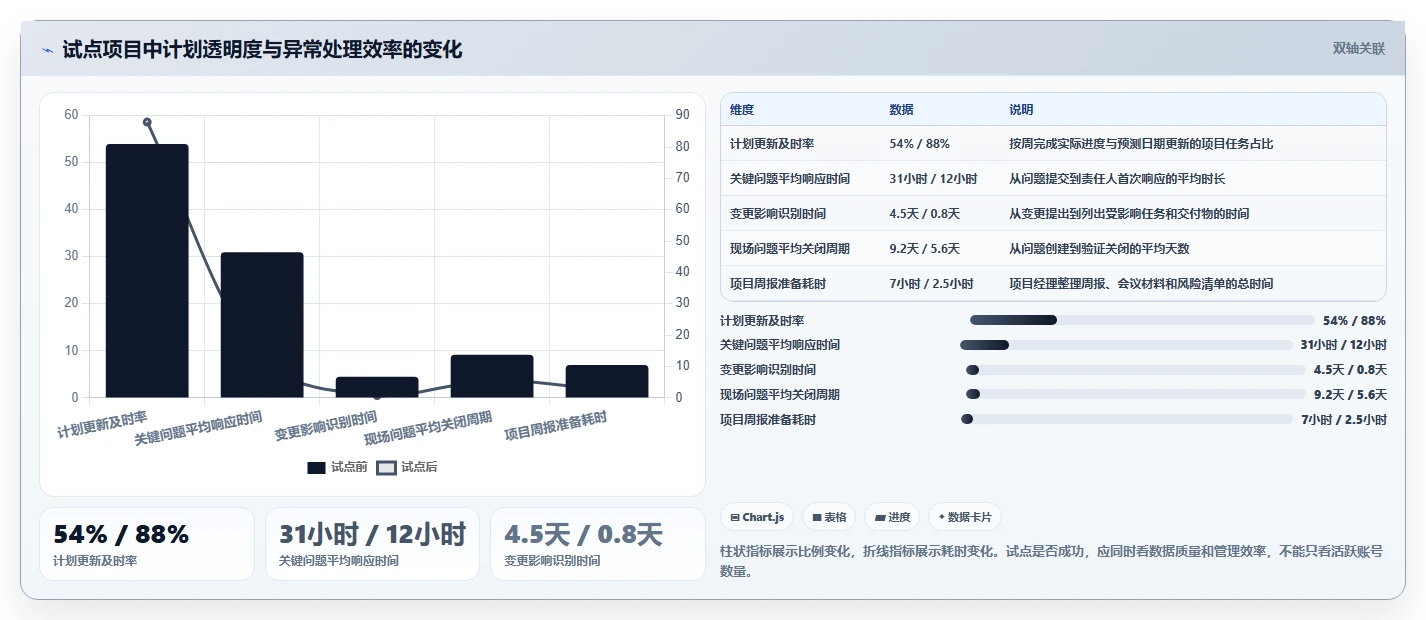Screen dimensions: 1426x620
Task: Click the 计划更新及时率 label in the progress list
Action: [762, 320]
